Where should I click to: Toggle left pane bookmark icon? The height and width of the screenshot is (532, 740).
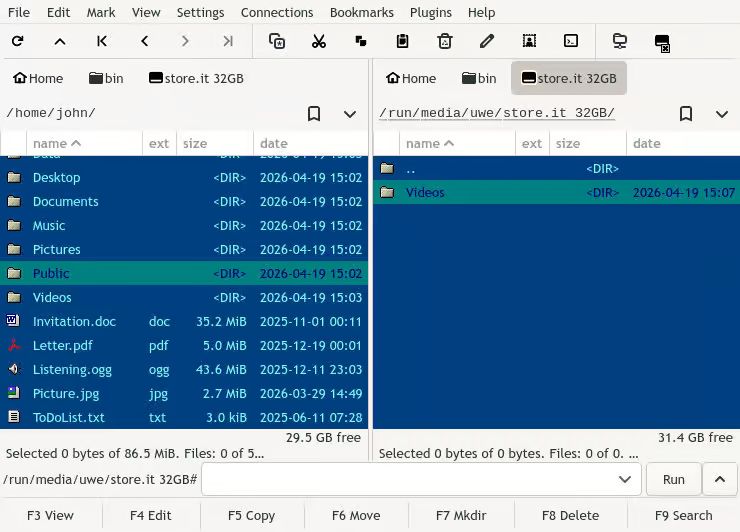(314, 114)
